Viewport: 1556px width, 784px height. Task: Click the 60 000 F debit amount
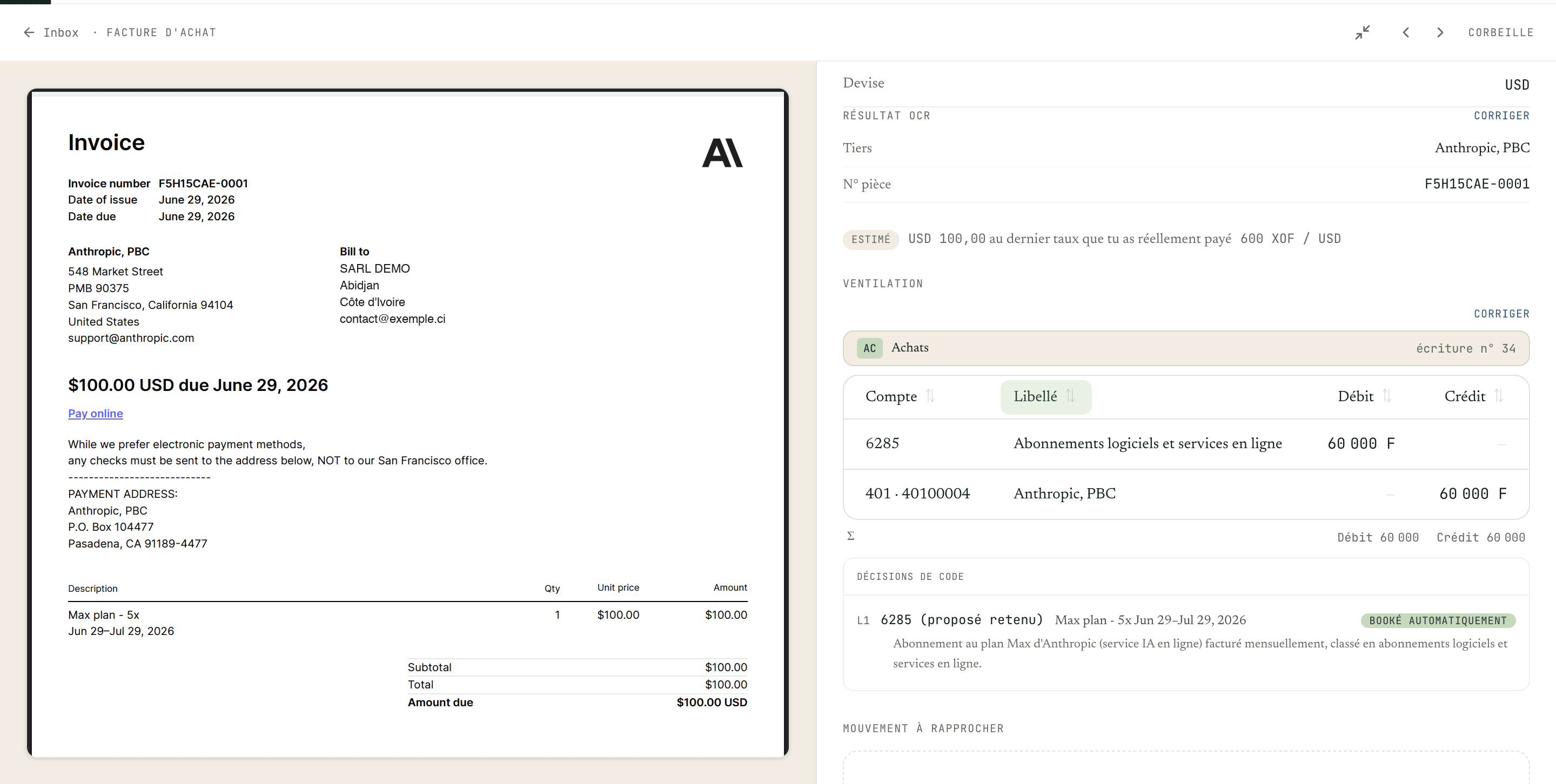[1361, 444]
